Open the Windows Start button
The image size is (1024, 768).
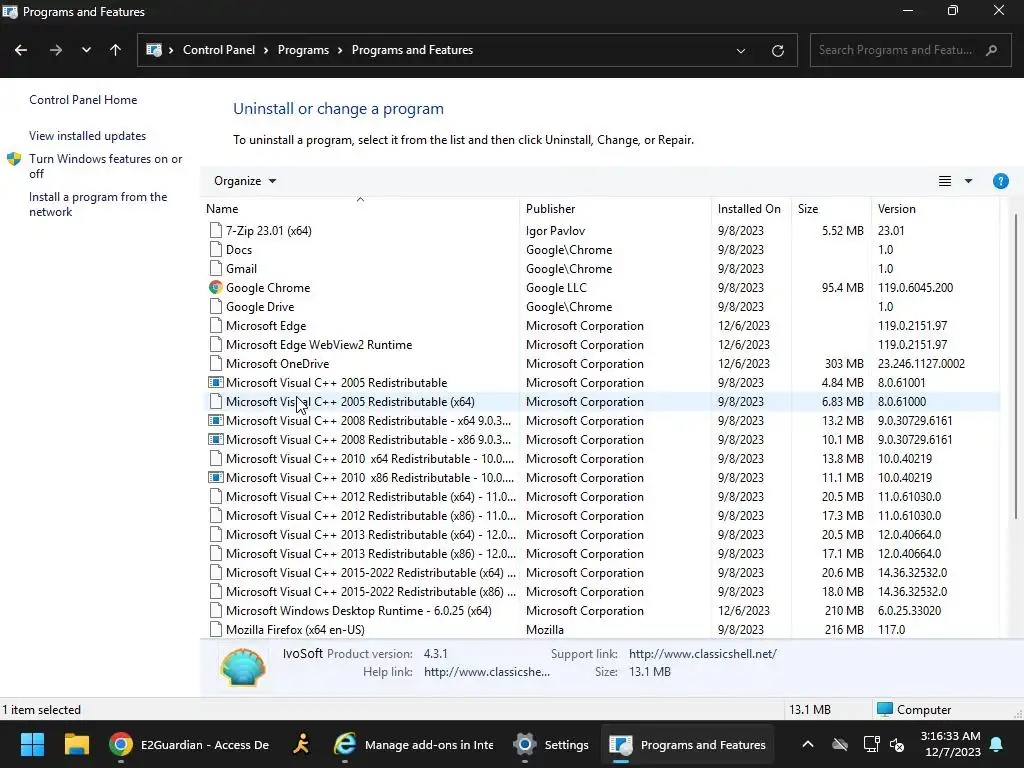[32, 744]
